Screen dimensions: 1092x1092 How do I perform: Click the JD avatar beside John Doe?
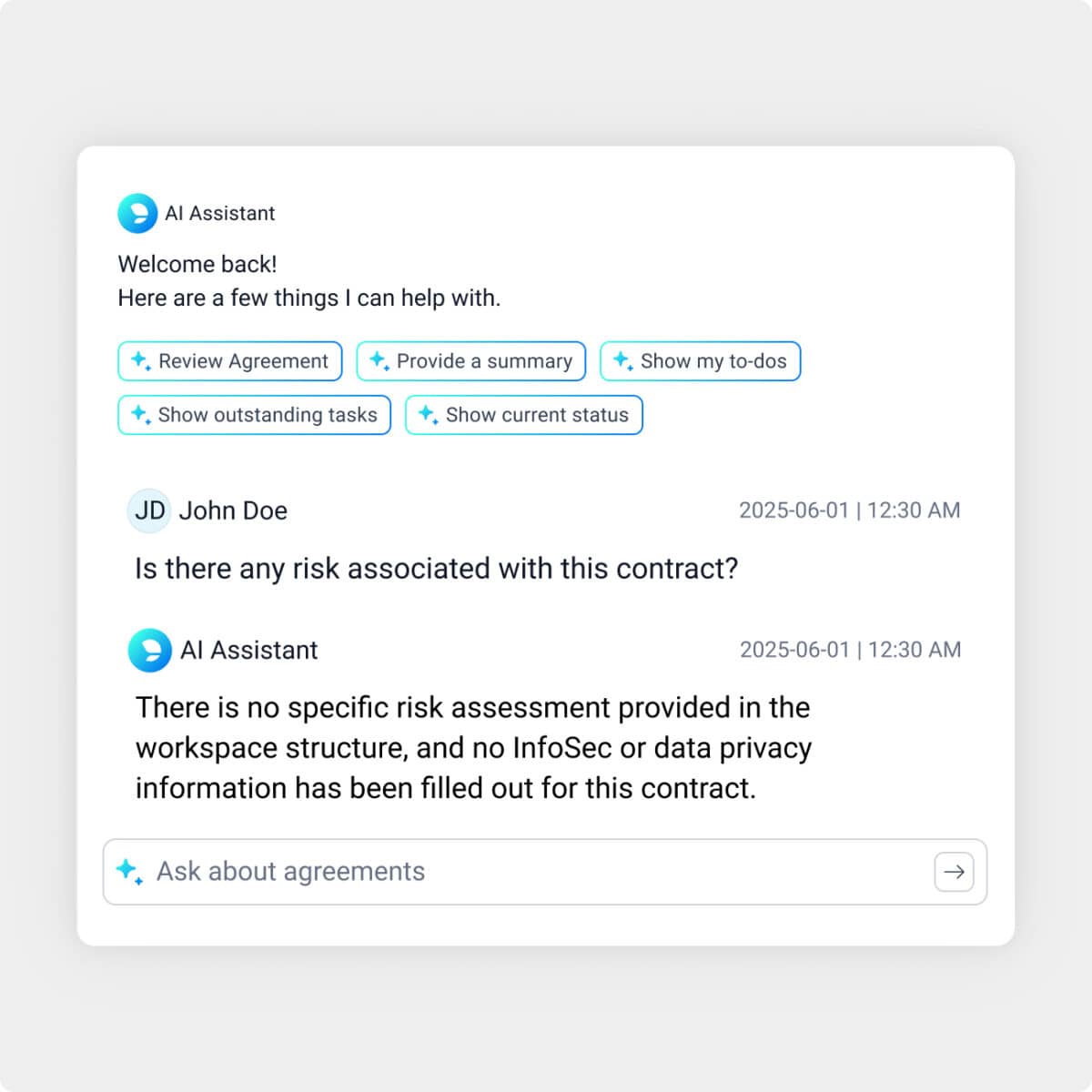pyautogui.click(x=149, y=511)
